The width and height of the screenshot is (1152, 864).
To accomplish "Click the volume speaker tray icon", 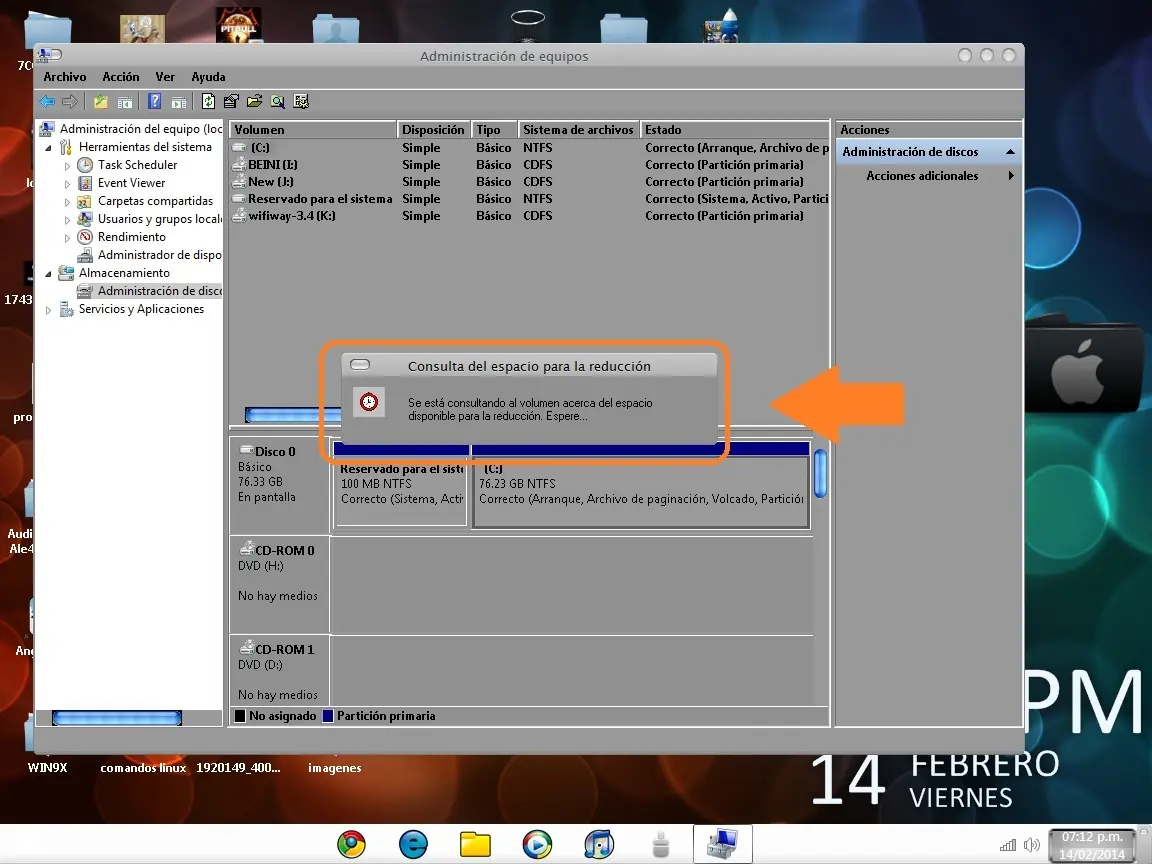I will point(1032,845).
